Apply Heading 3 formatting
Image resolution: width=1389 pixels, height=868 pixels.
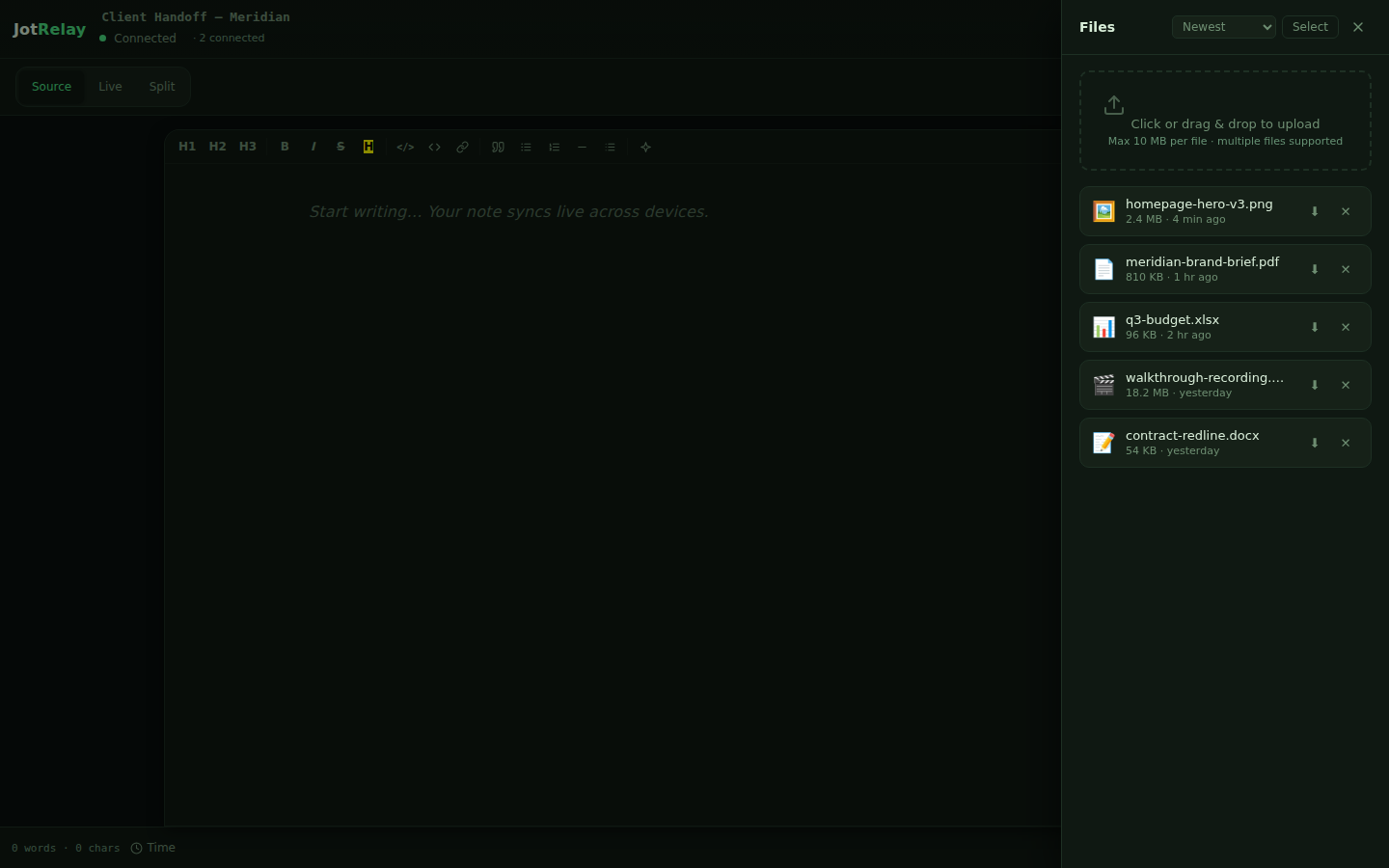pyautogui.click(x=248, y=147)
